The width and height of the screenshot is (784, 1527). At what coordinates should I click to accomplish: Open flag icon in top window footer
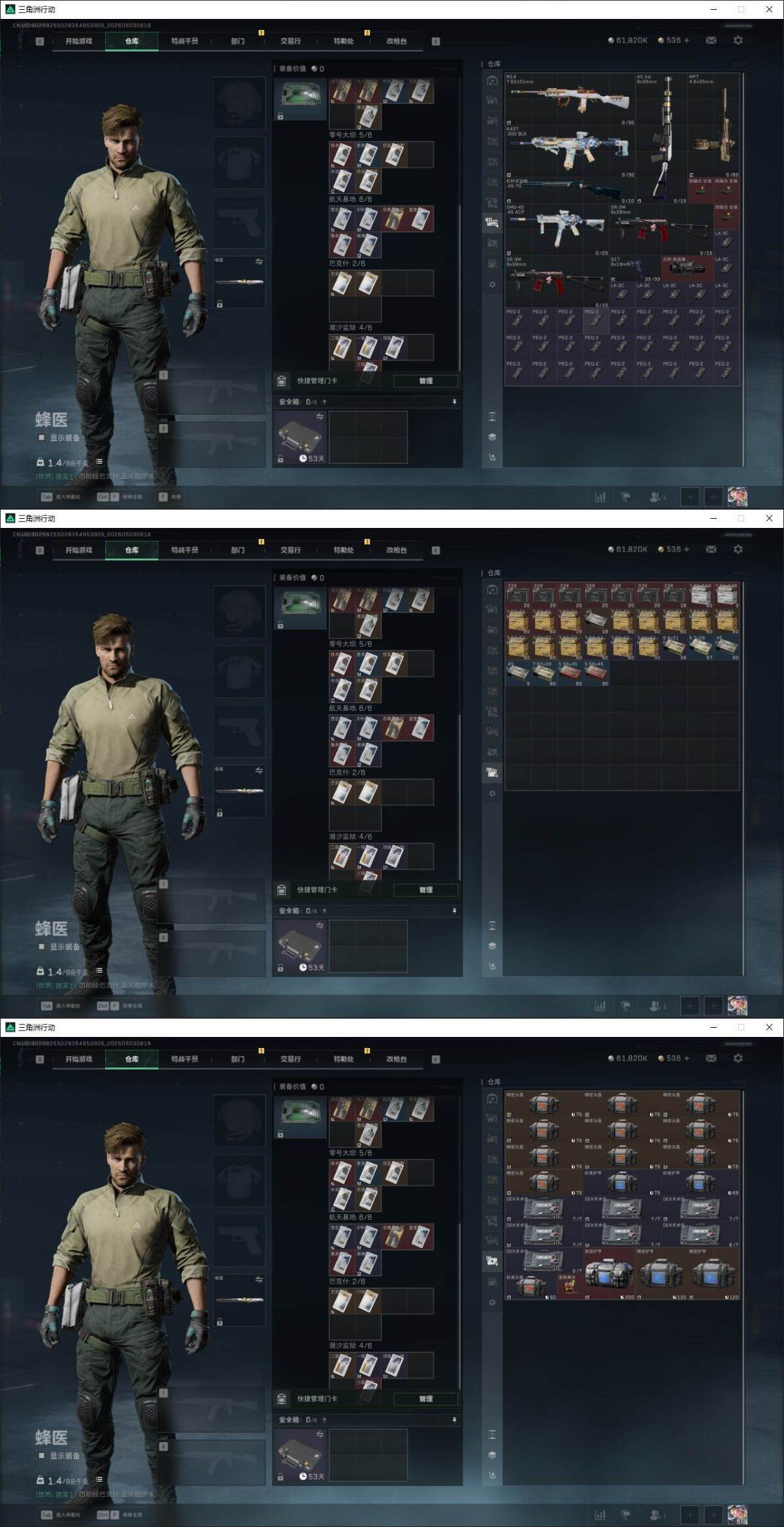tap(625, 497)
